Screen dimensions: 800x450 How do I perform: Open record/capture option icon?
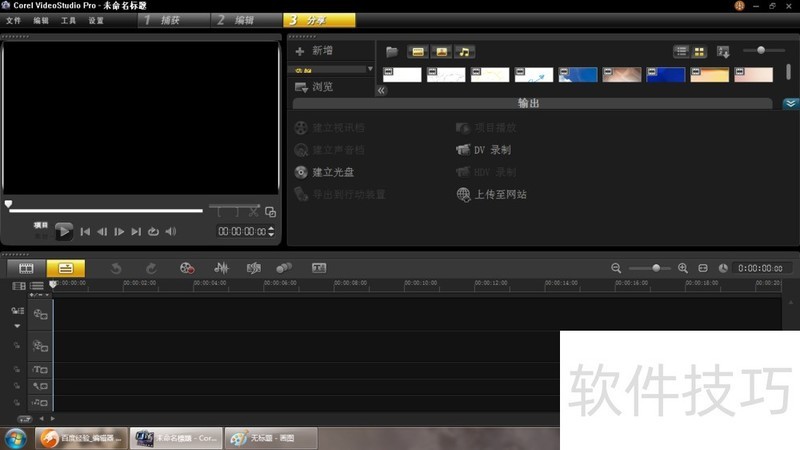click(187, 268)
